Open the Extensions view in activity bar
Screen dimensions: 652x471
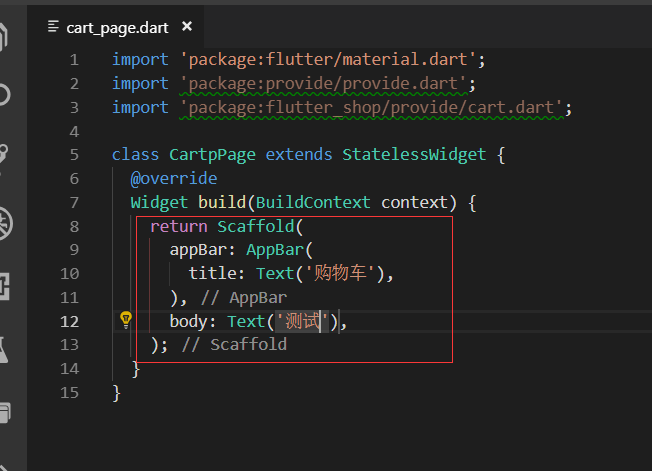[5, 286]
